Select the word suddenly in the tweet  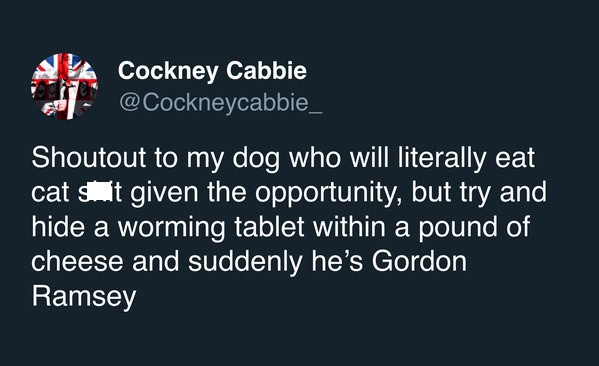click(245, 262)
